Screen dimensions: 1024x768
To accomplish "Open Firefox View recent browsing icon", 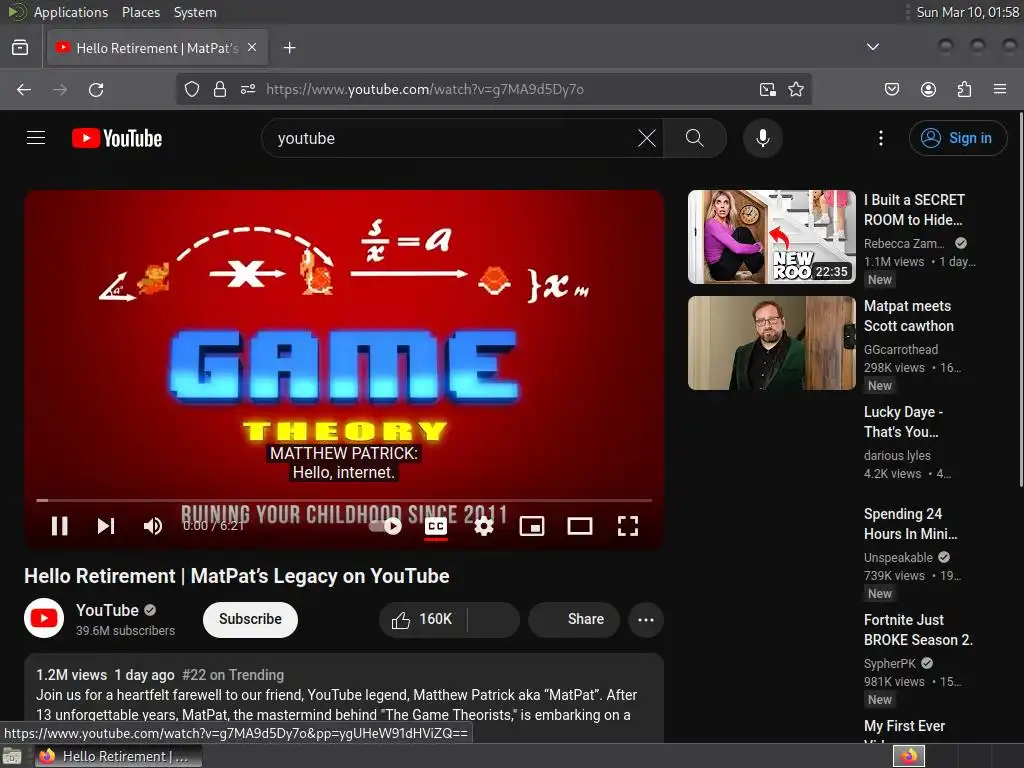I will point(20,48).
